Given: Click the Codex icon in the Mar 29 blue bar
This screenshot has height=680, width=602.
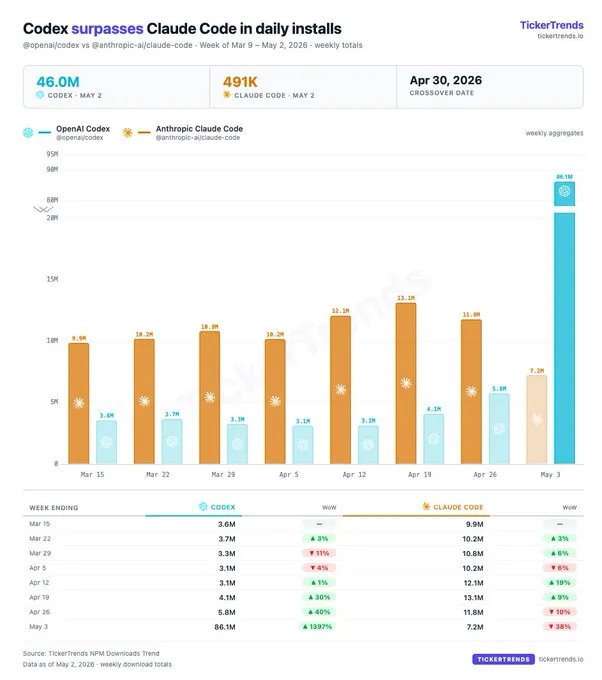Looking at the screenshot, I should tap(237, 444).
